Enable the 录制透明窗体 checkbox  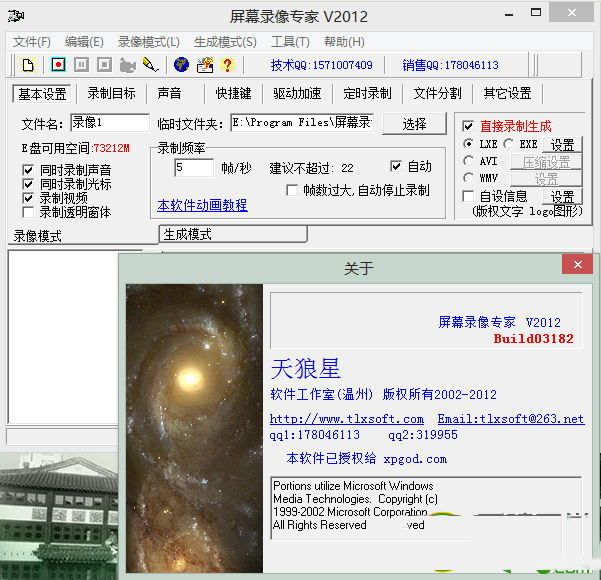pos(28,212)
